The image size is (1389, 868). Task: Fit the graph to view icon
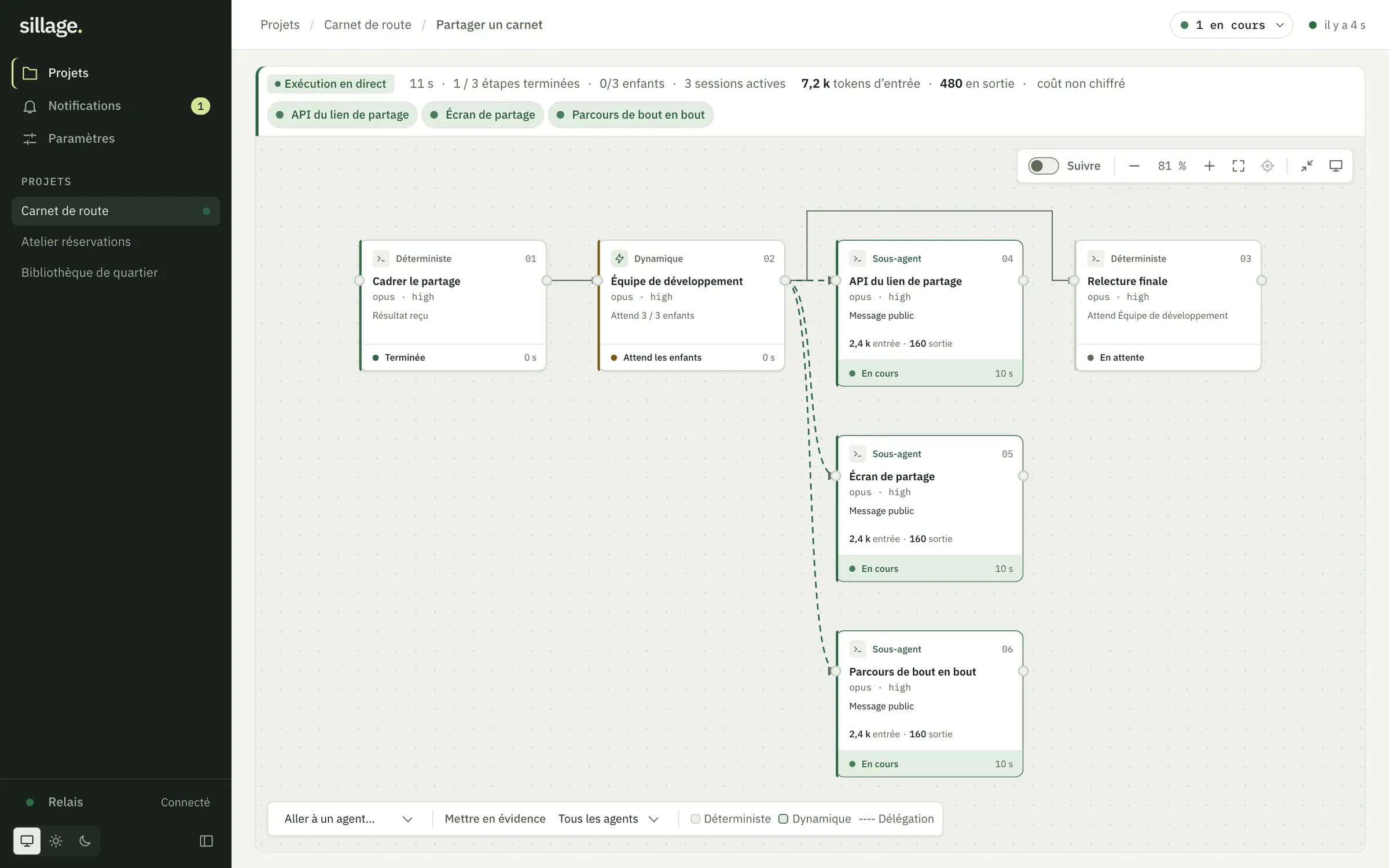(x=1239, y=166)
